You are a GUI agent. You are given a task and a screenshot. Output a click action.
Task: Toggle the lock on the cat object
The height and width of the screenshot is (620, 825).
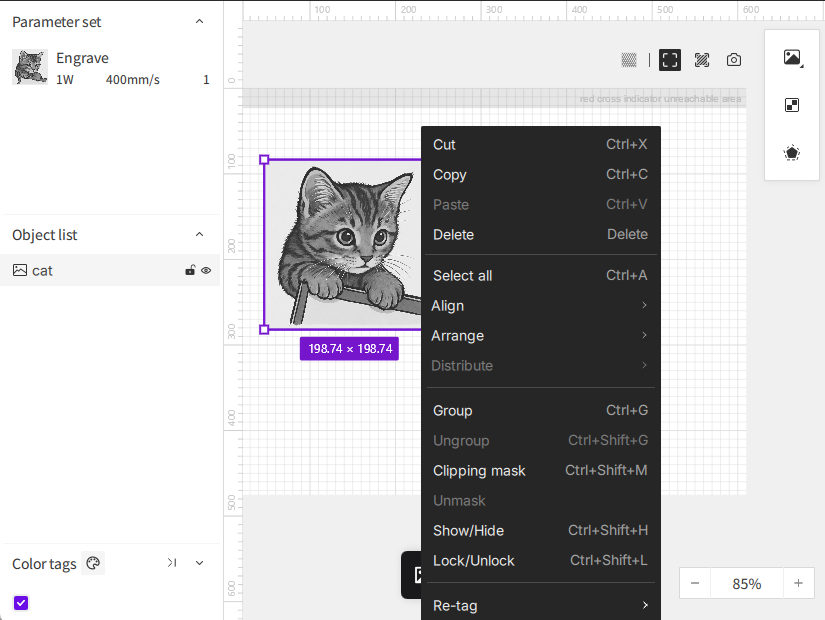[x=190, y=270]
